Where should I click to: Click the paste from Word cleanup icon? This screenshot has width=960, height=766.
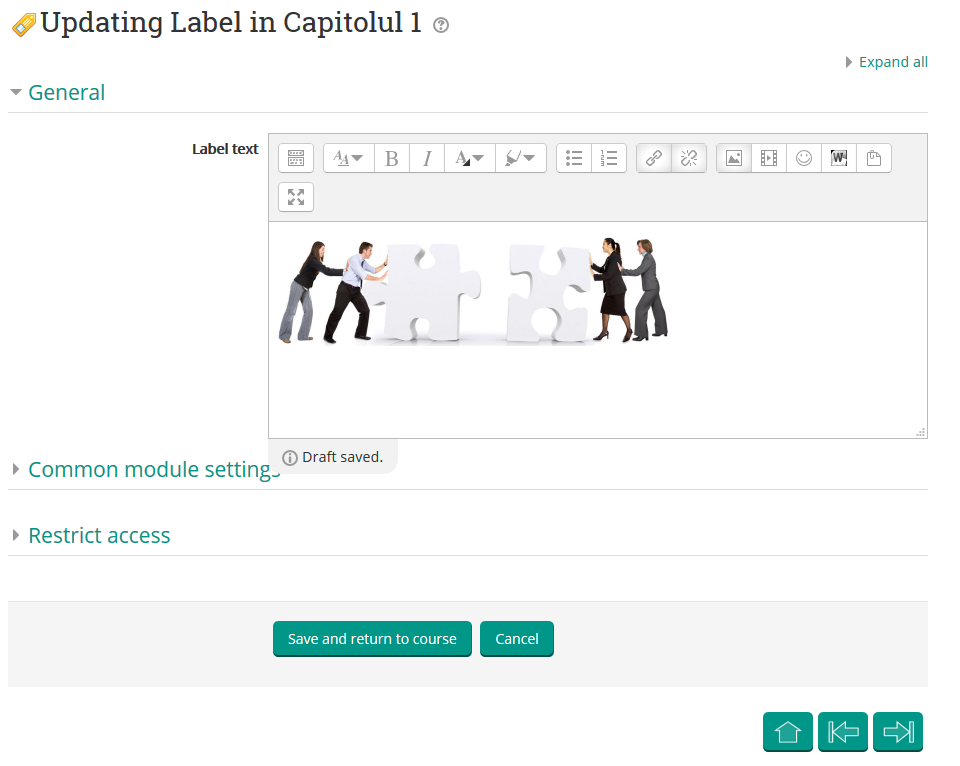click(838, 157)
